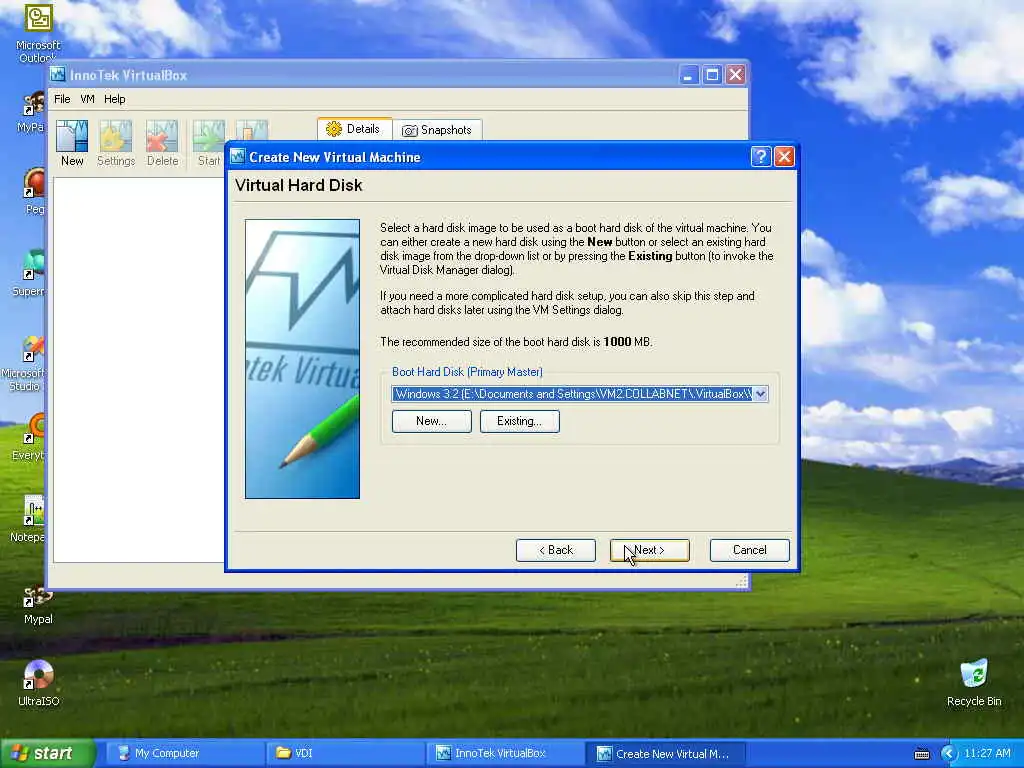Viewport: 1024px width, 768px height.
Task: Click the Settings toolbar icon in VirtualBox
Action: click(x=116, y=143)
